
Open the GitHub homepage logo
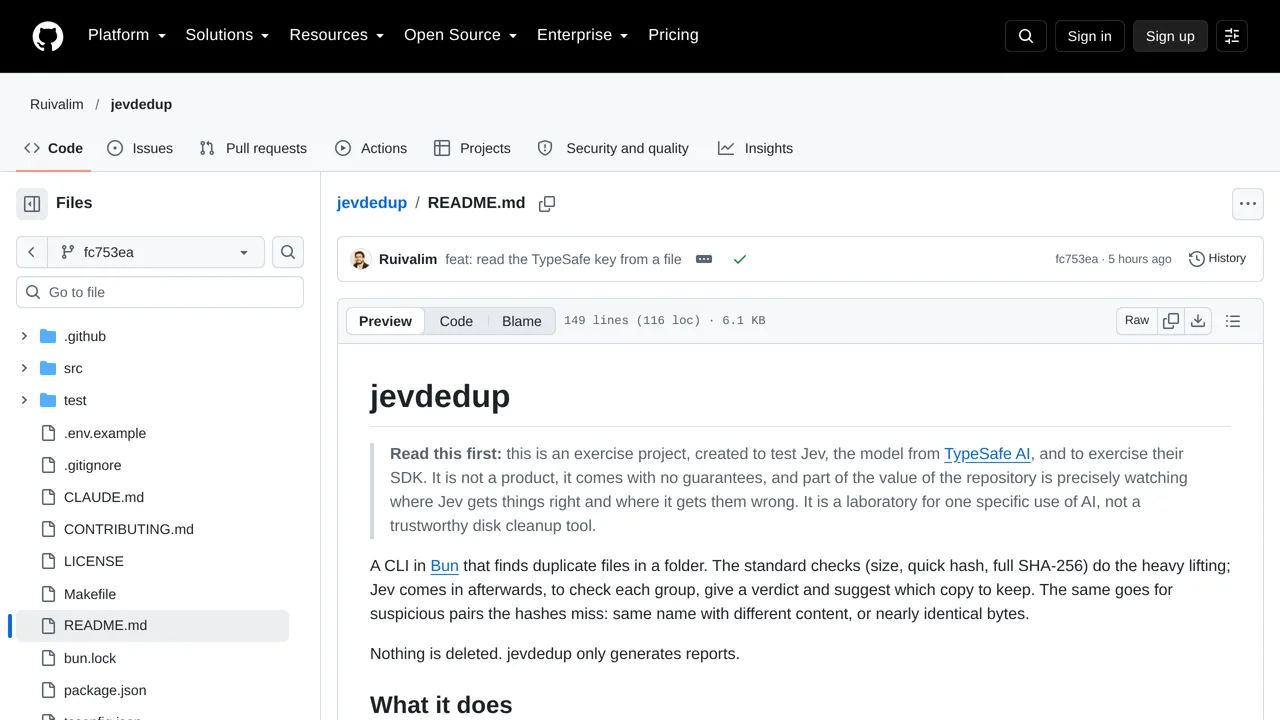click(x=48, y=36)
